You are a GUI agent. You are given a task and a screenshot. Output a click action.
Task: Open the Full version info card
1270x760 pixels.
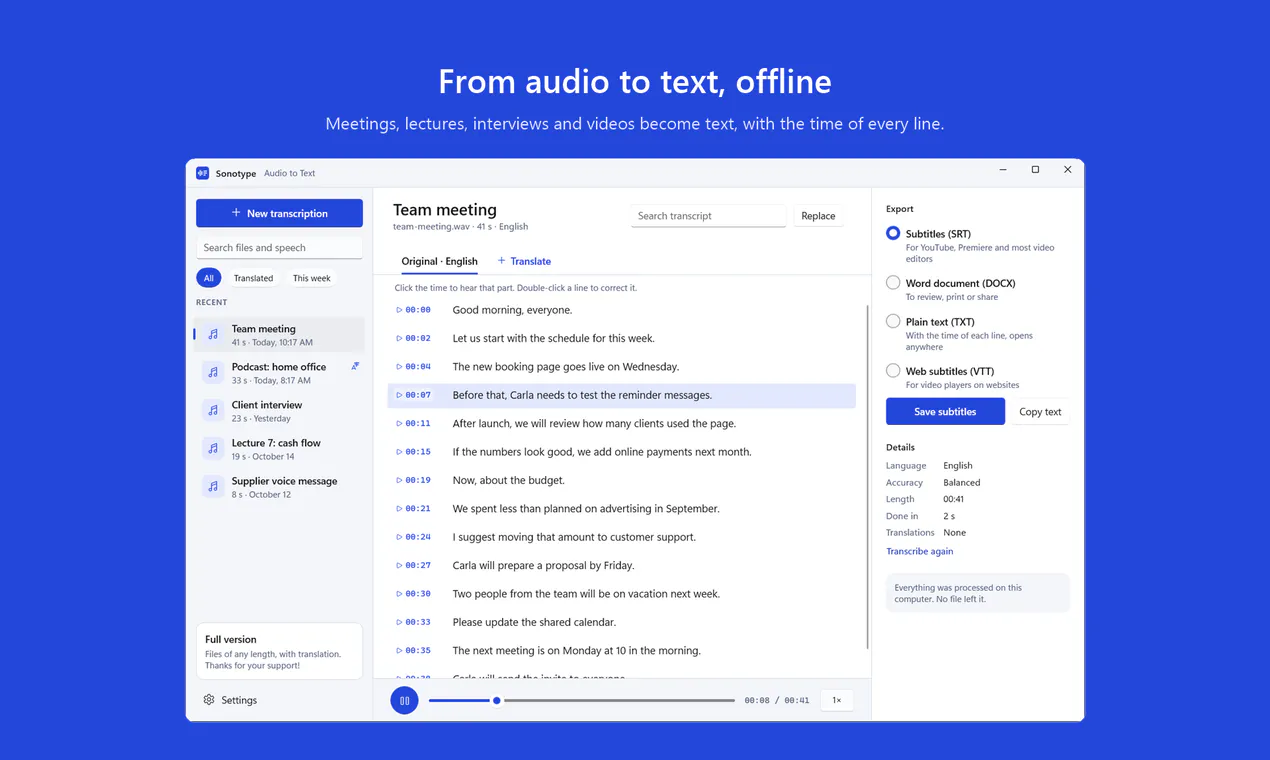click(x=279, y=652)
